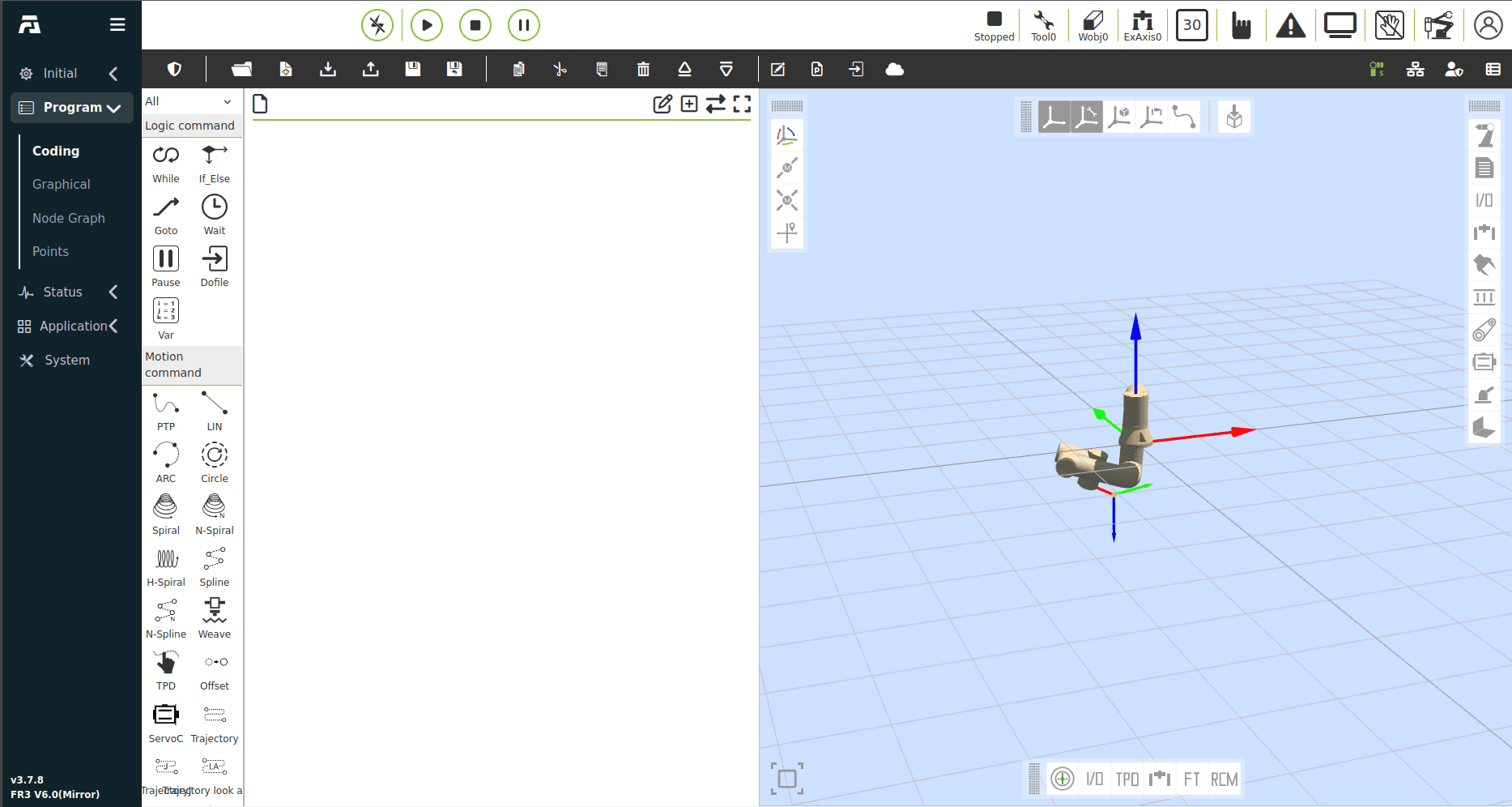1512x807 pixels.
Task: Click the cloud icon in the toolbar
Action: pos(895,70)
